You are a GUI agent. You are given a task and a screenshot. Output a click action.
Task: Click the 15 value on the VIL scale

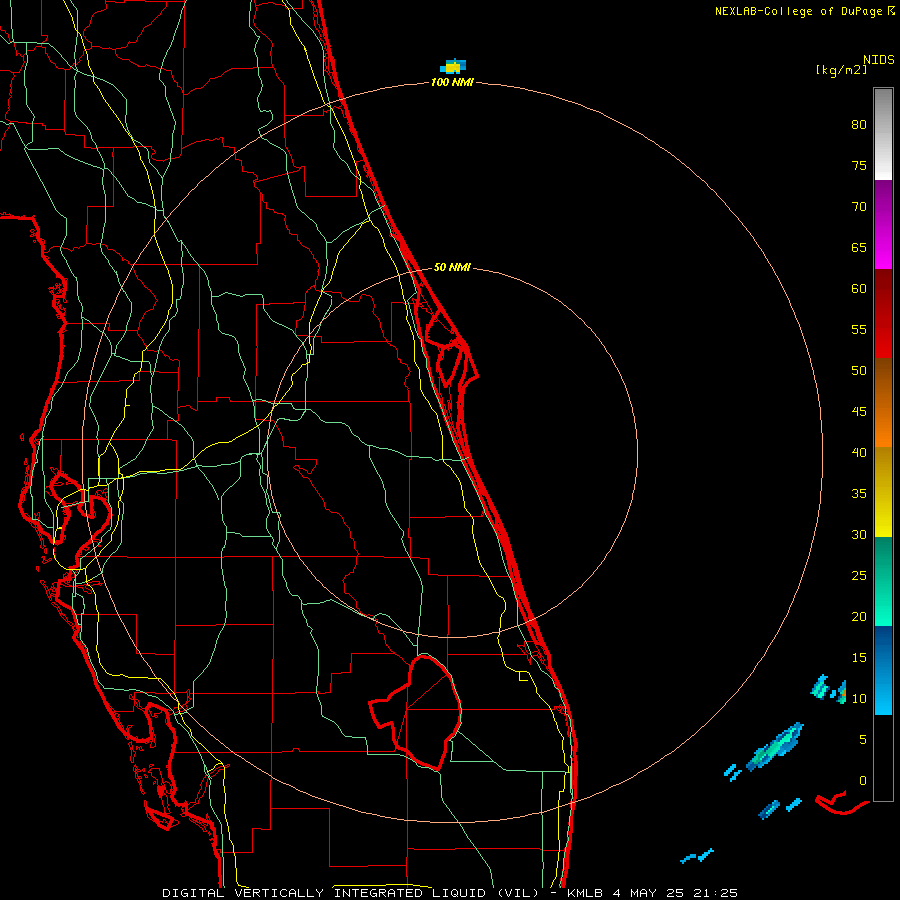point(859,657)
